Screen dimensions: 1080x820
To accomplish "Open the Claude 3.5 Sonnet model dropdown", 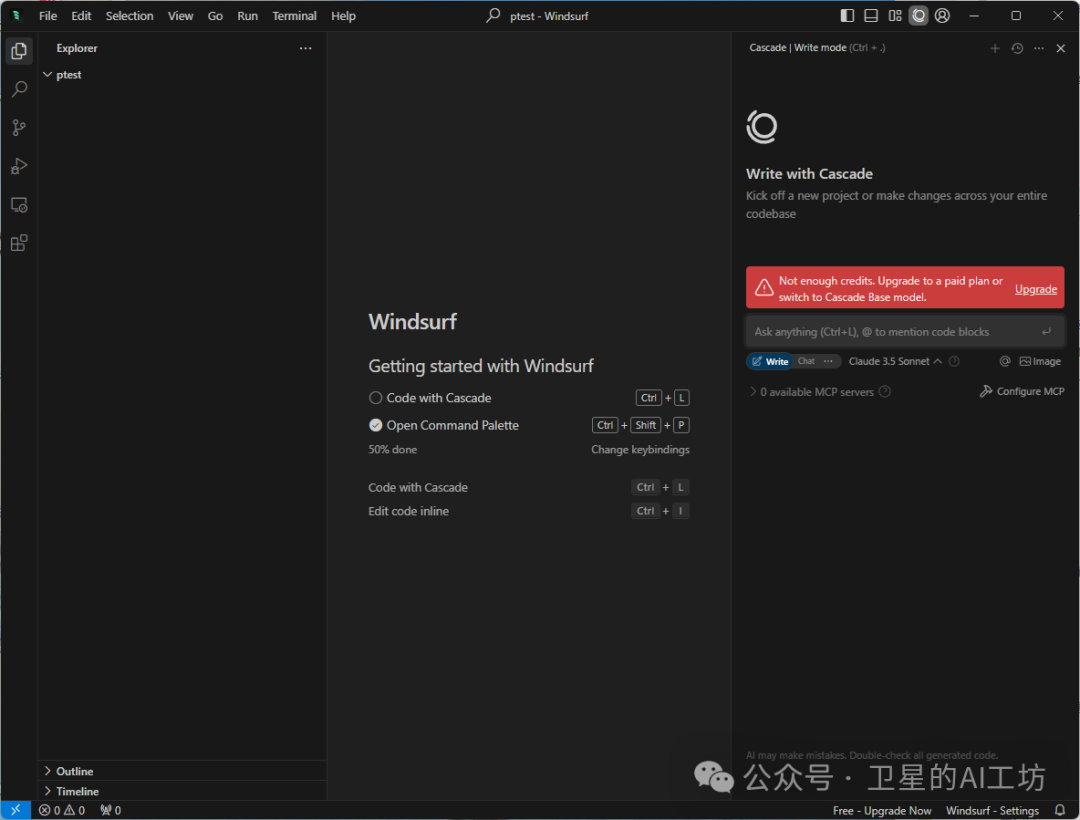I will tap(895, 361).
